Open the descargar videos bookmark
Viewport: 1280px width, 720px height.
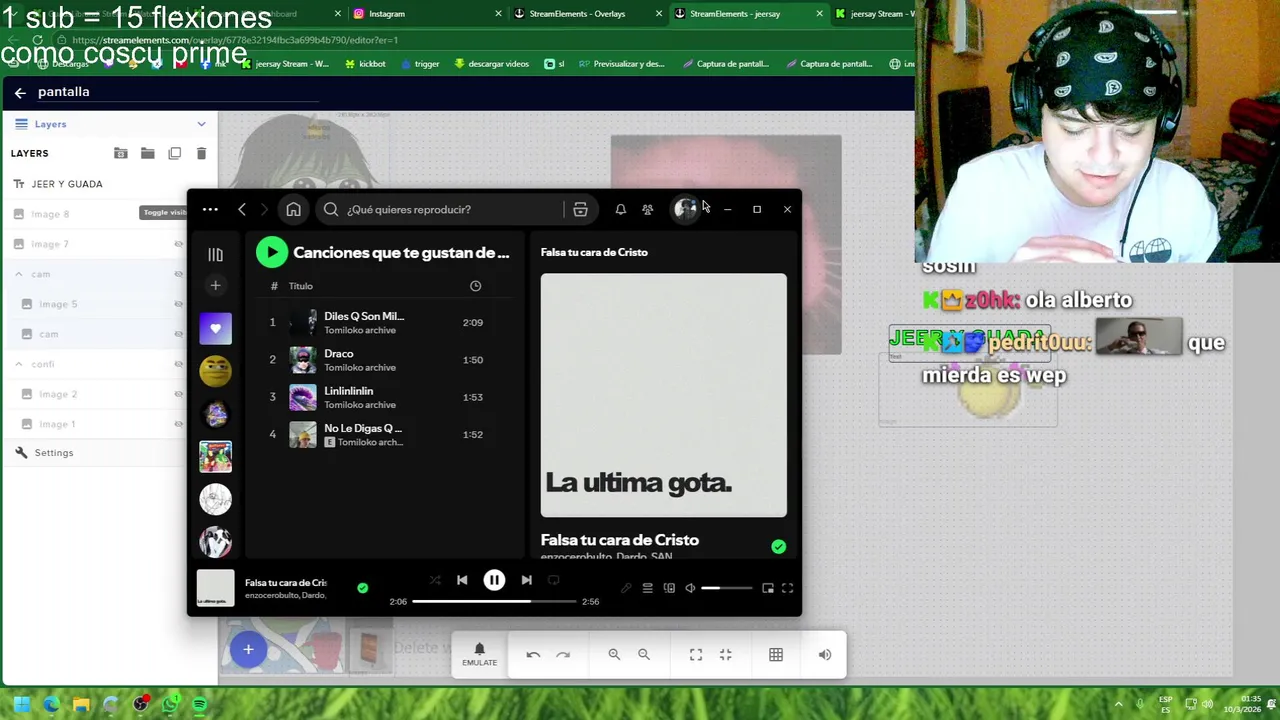coord(491,64)
